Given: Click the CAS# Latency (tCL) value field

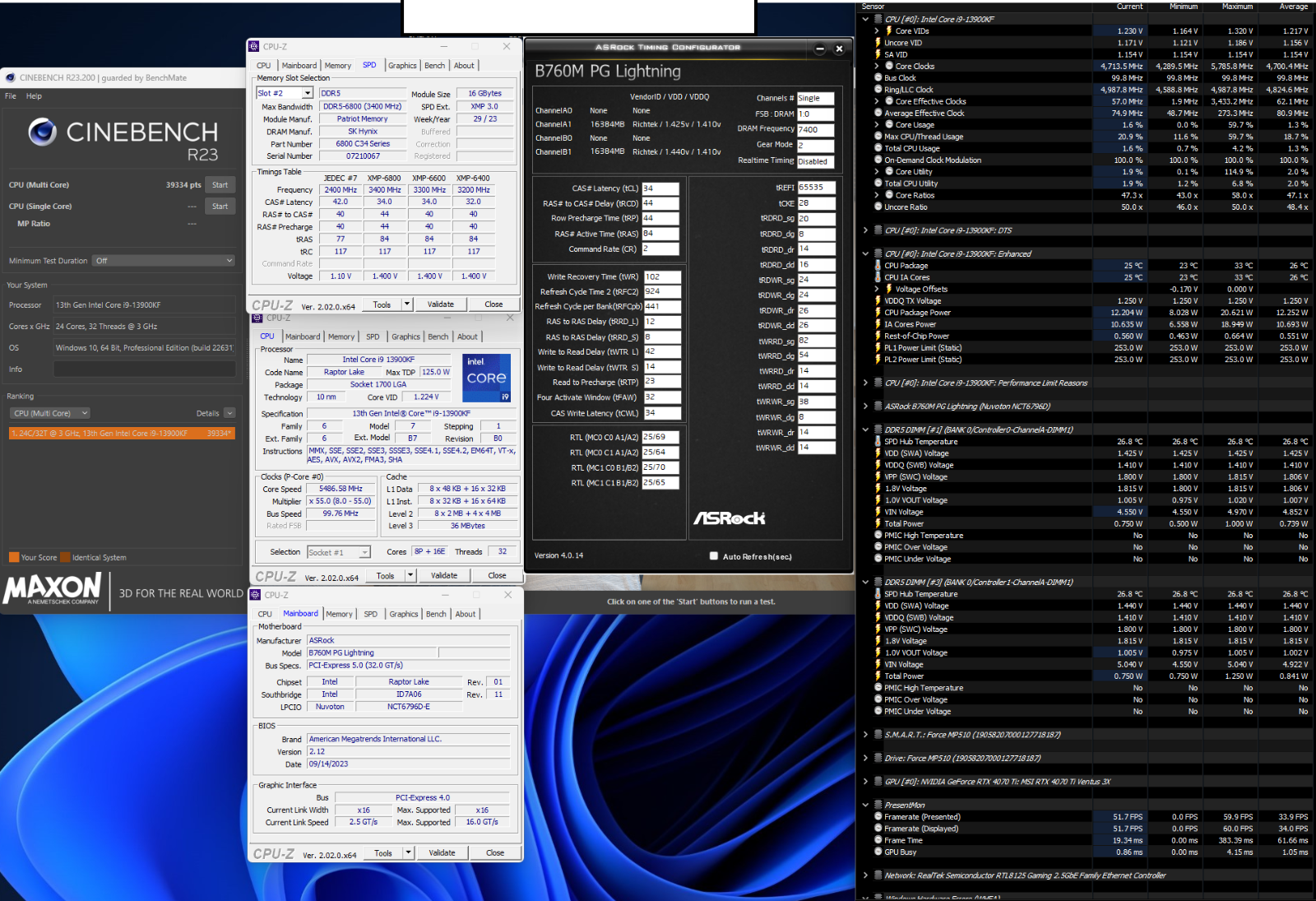Looking at the screenshot, I should click(660, 188).
